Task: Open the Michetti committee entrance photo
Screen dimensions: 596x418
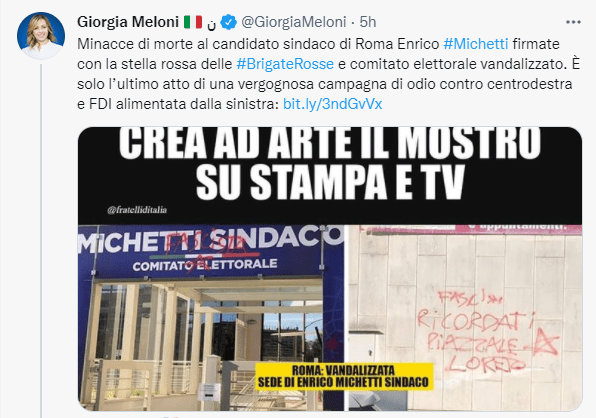Action: [211, 318]
